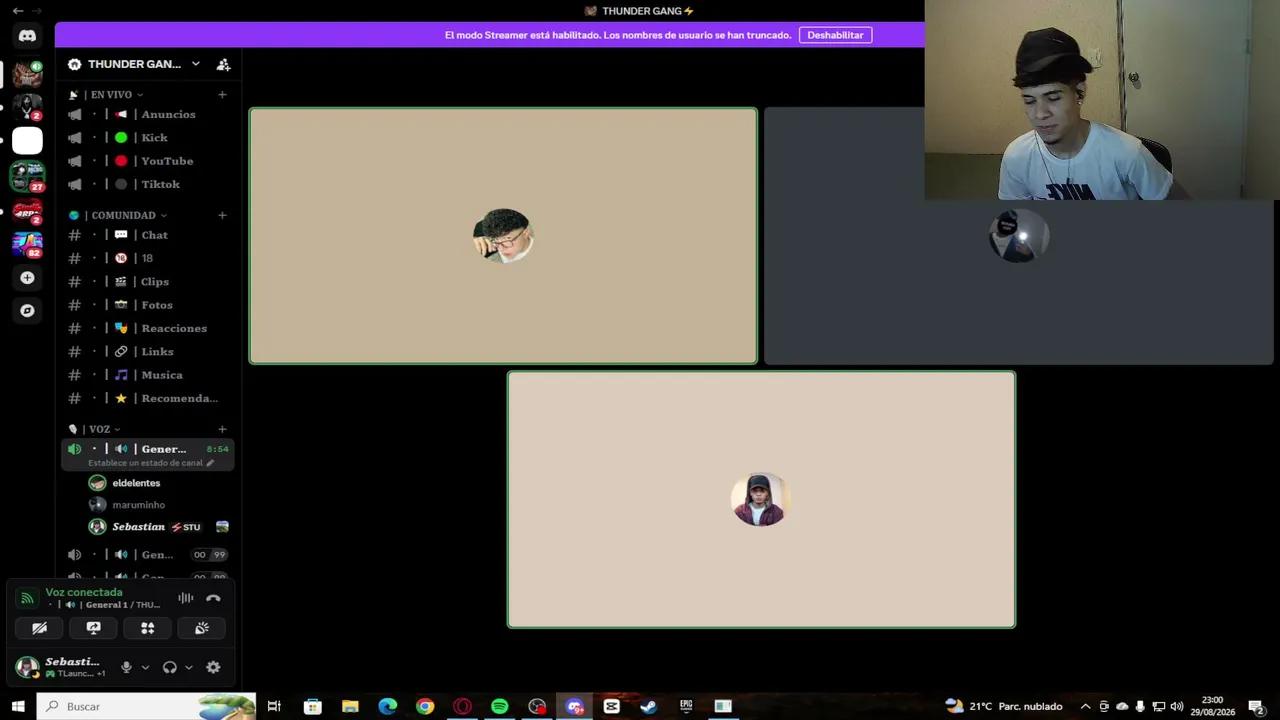Start an activity from voice panel

click(147, 628)
